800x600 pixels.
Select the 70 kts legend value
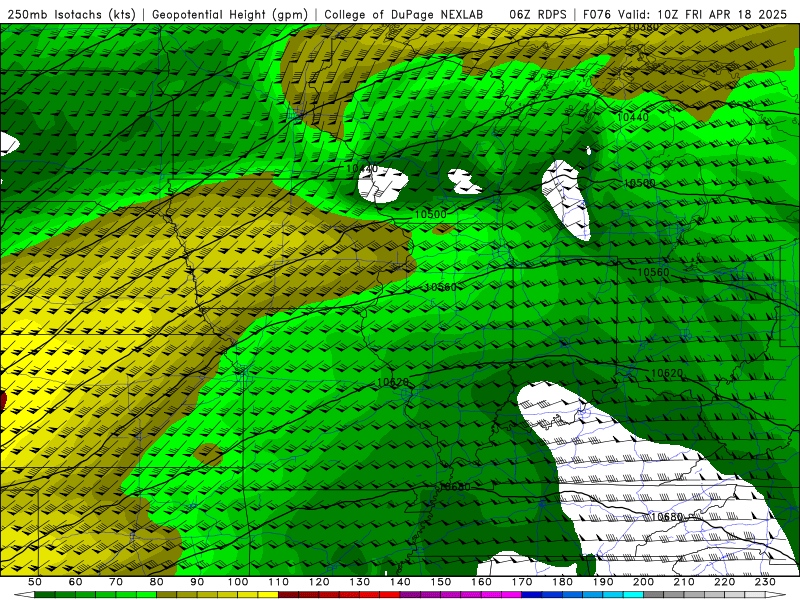pos(116,582)
